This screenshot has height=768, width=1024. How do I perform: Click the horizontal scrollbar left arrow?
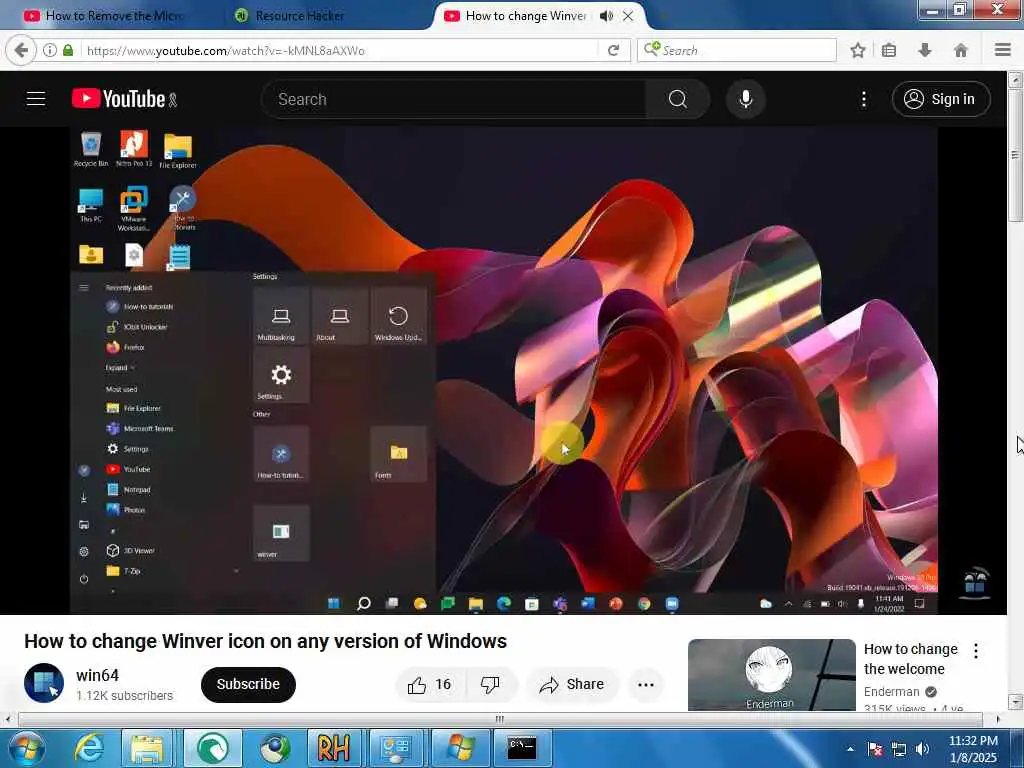point(8,719)
